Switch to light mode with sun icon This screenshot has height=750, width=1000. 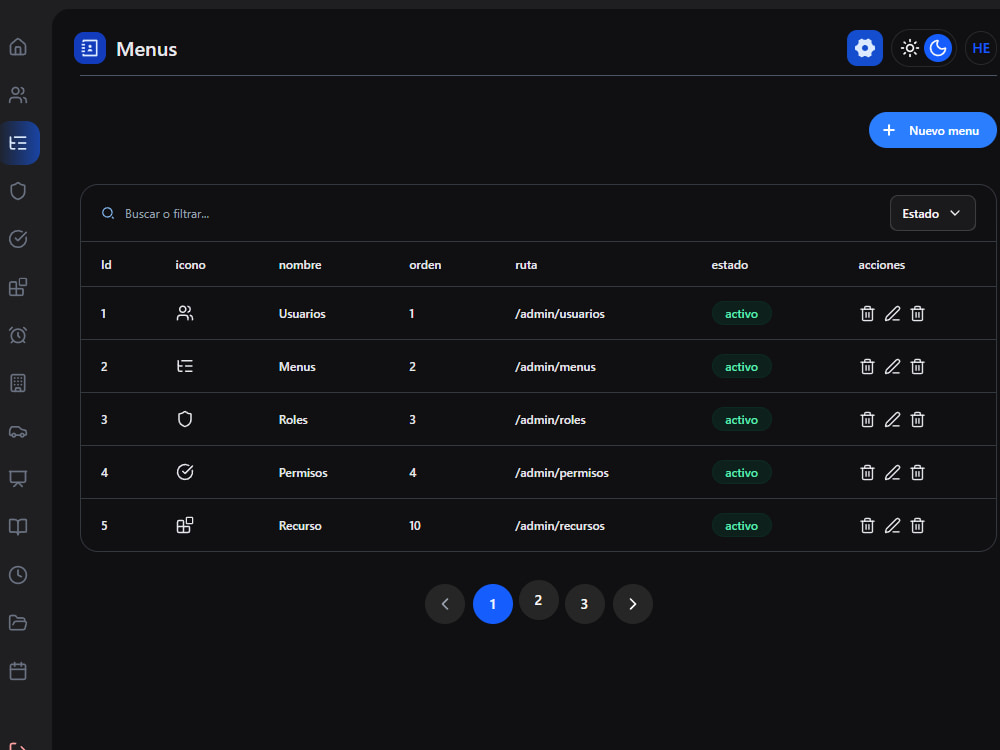point(909,48)
